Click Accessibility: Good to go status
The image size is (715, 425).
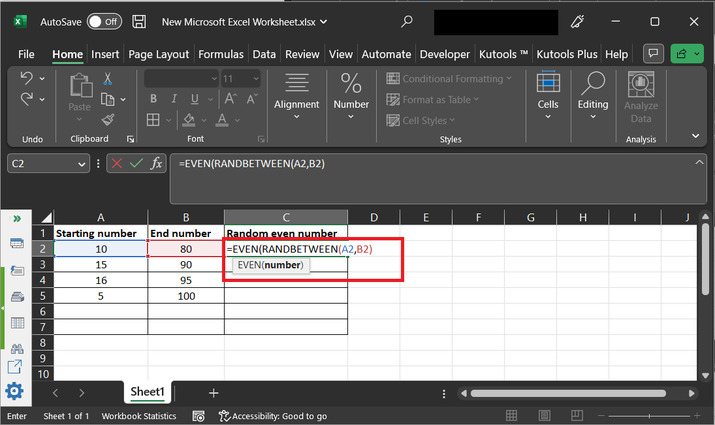tap(272, 416)
